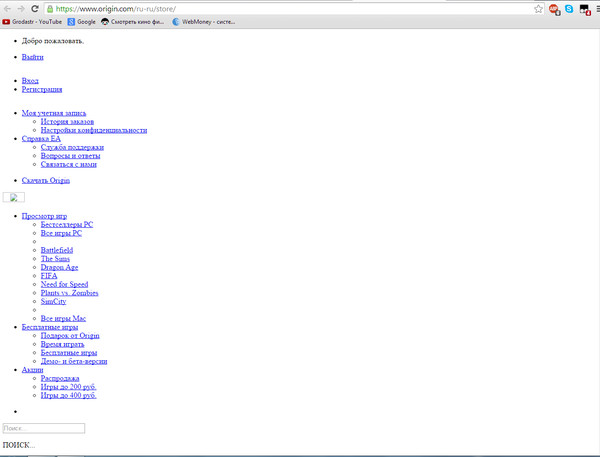
Task: Click Связаться с нами link
Action: [68, 164]
